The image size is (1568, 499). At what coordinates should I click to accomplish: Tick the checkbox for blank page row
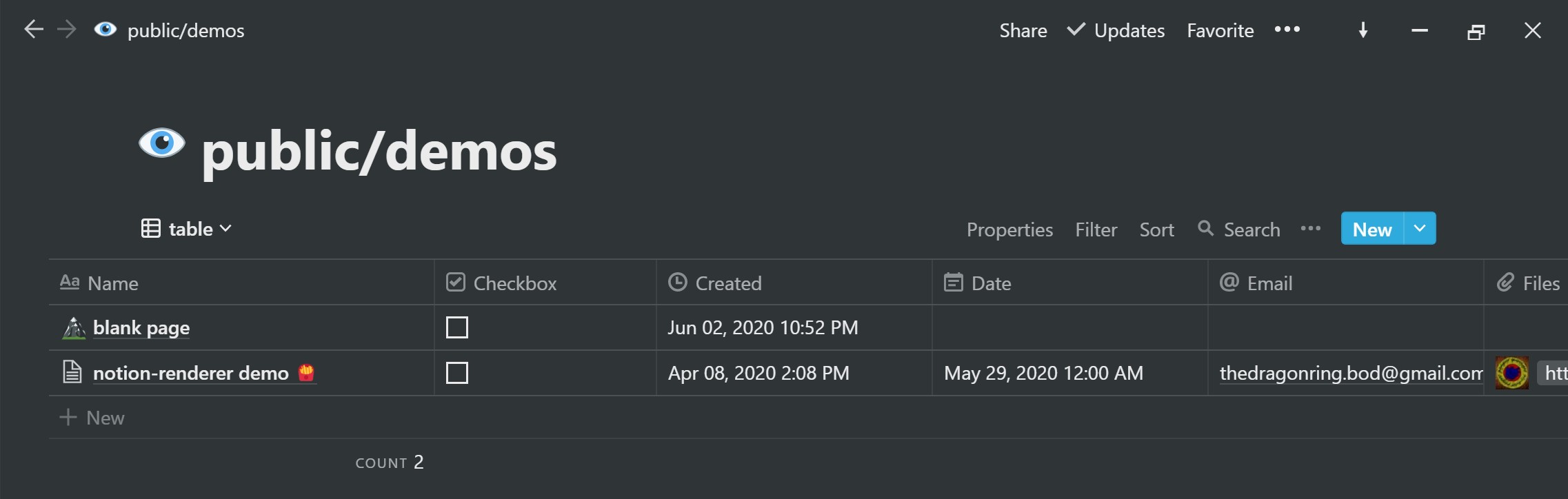click(457, 327)
